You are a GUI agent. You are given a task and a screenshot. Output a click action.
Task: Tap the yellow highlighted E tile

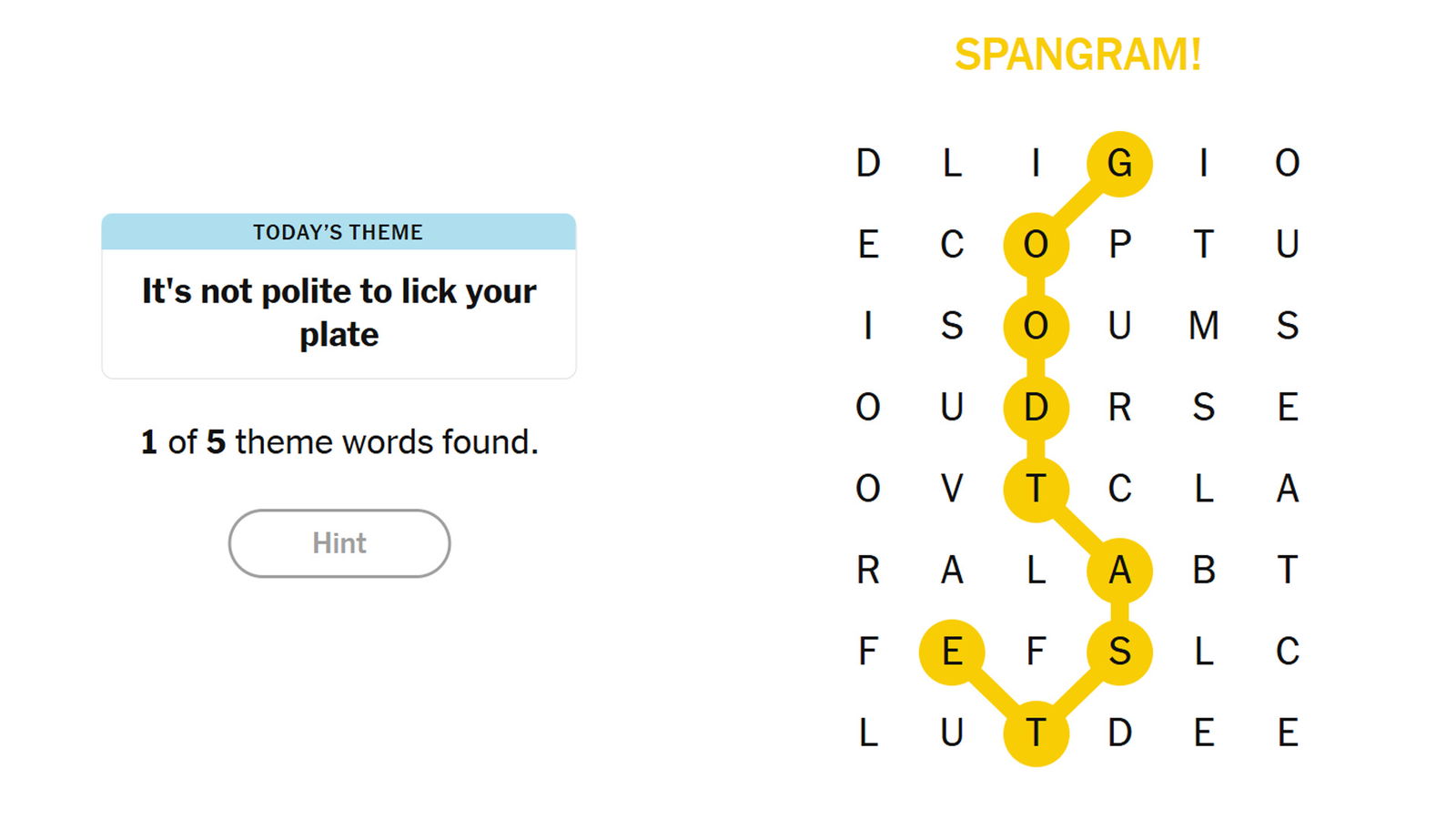(x=952, y=652)
